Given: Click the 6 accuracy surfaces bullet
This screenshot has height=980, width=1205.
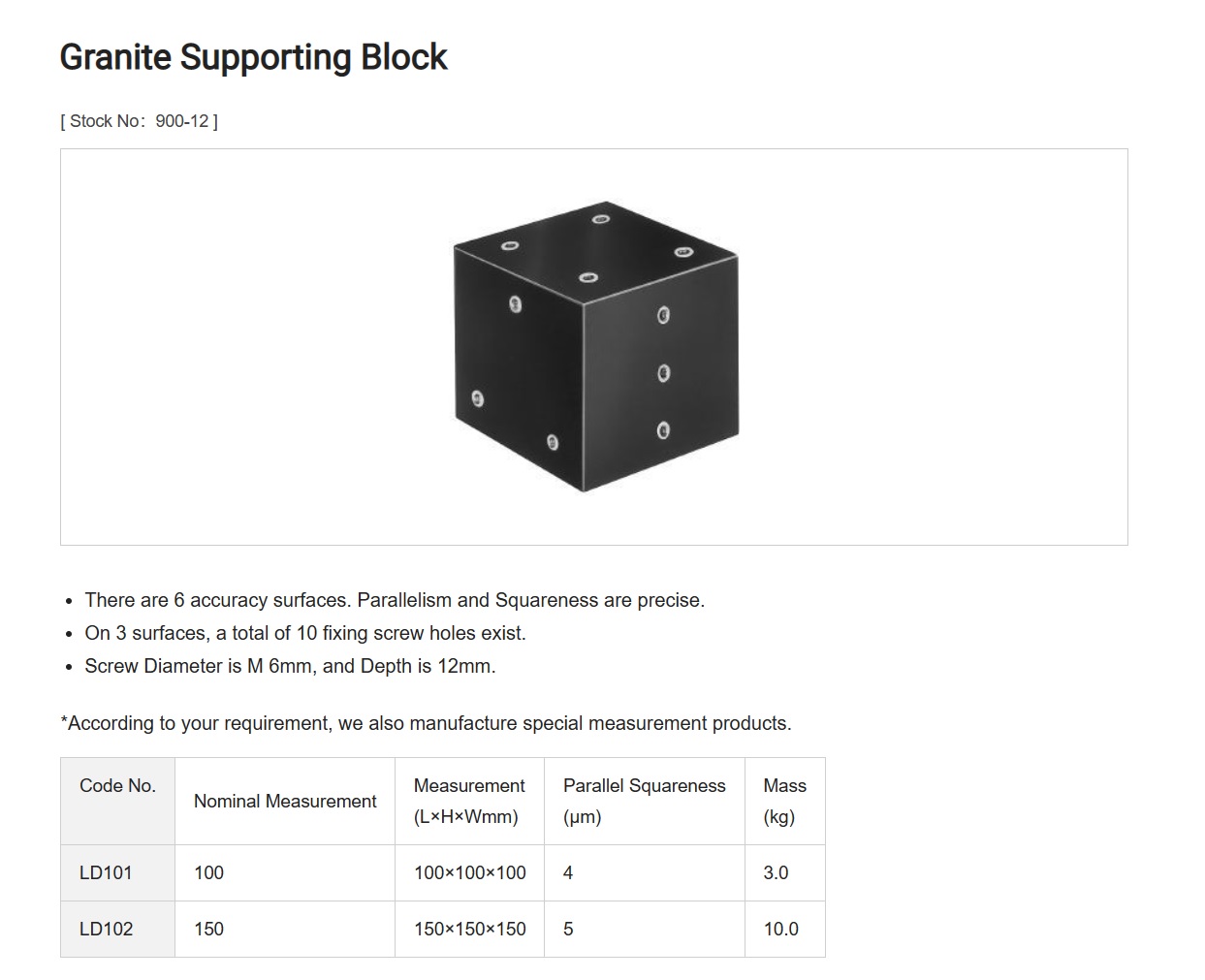Looking at the screenshot, I should click(x=395, y=600).
